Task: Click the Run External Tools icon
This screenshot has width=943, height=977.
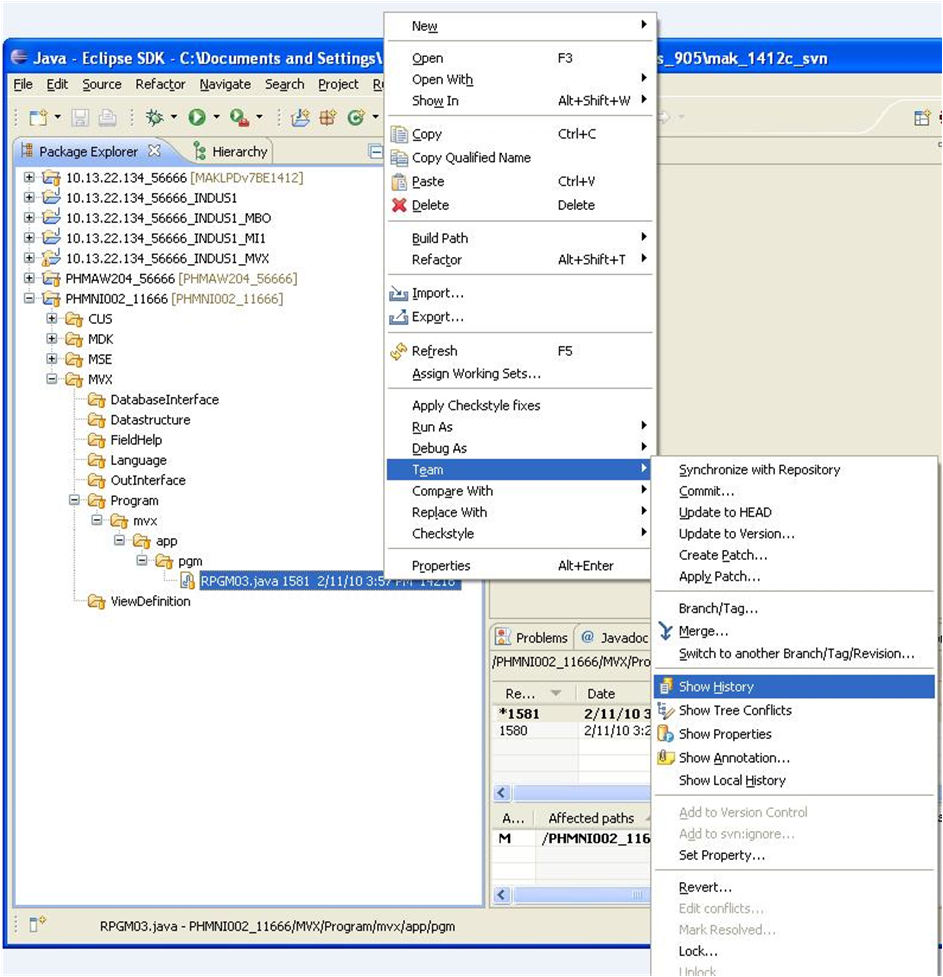Action: pyautogui.click(x=238, y=118)
